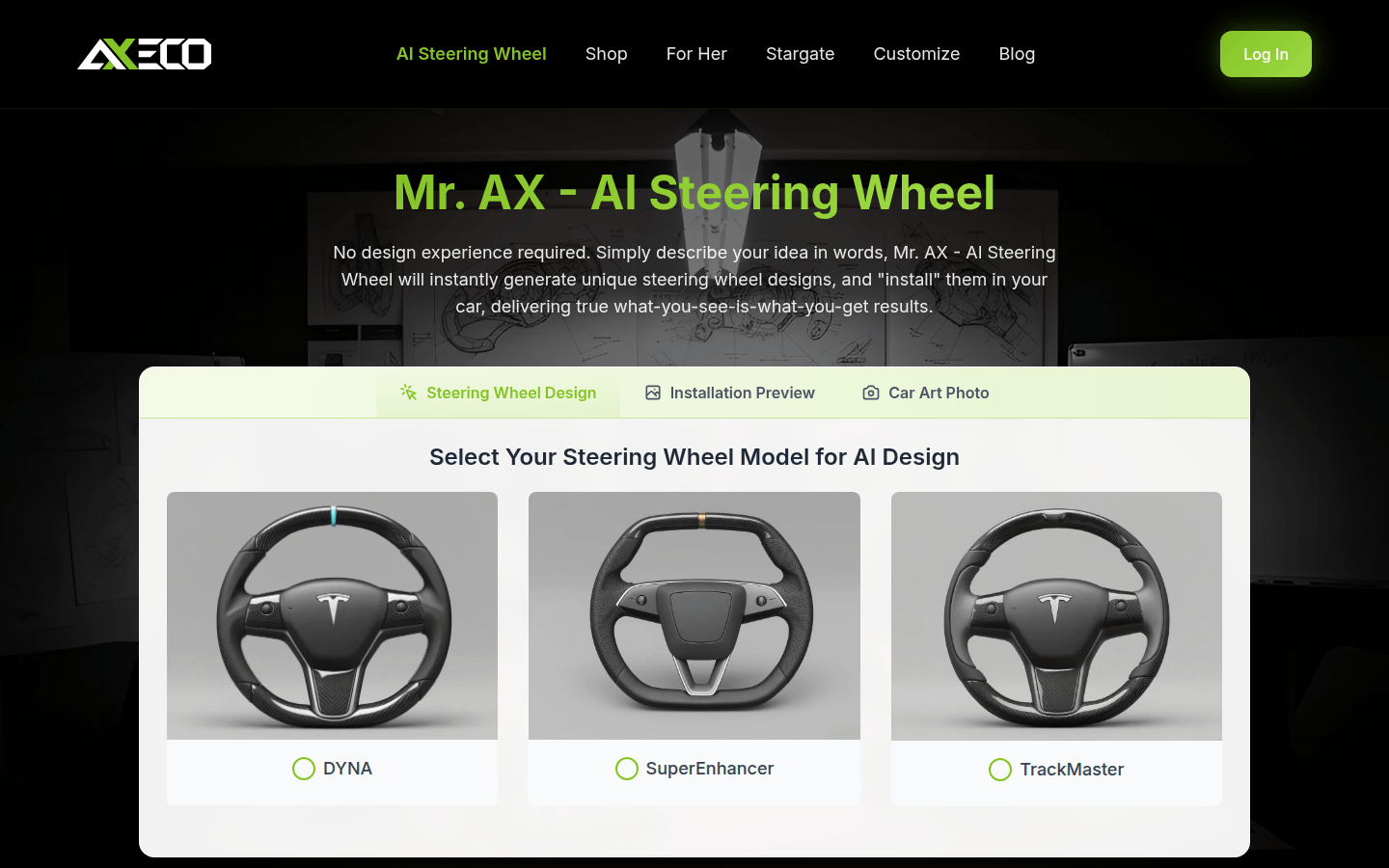Click the magic wand Steering Wheel Design icon

click(409, 393)
